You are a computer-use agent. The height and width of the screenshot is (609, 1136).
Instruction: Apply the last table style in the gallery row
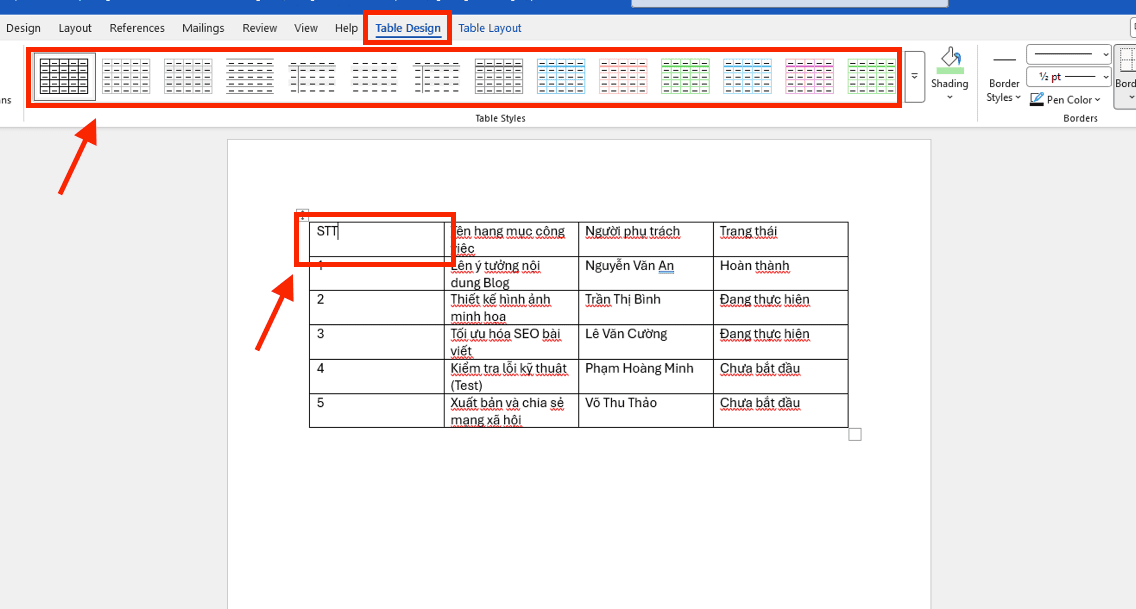(871, 77)
